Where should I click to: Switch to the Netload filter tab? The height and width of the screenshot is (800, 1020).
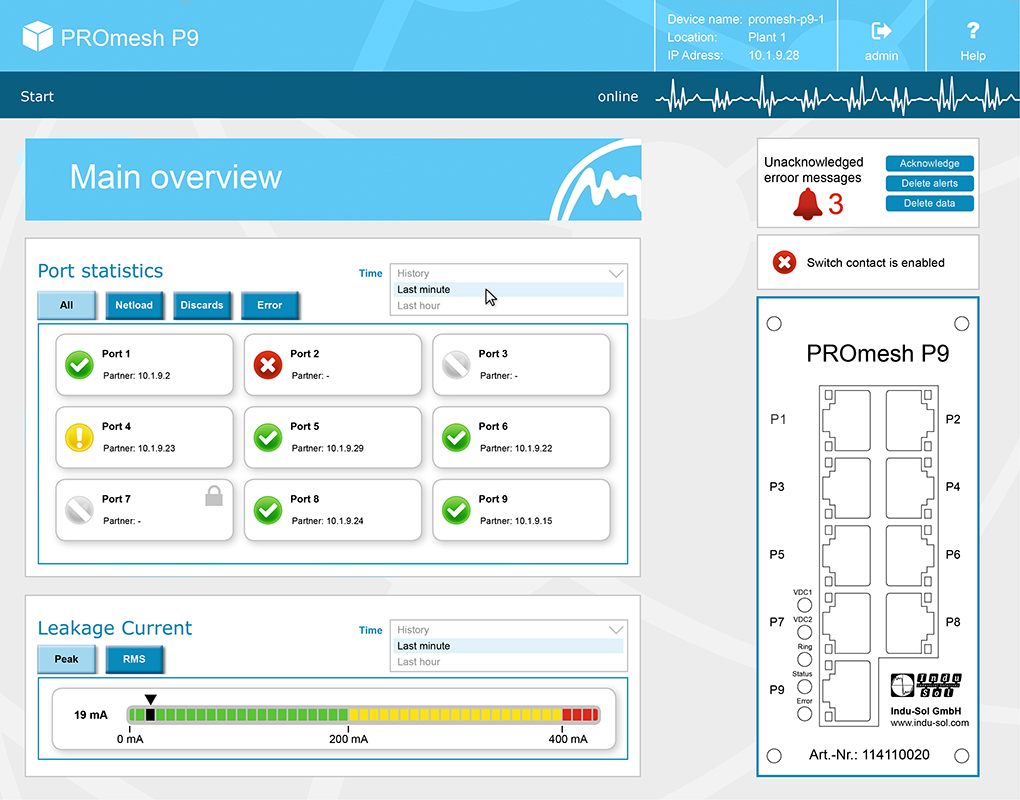click(134, 305)
